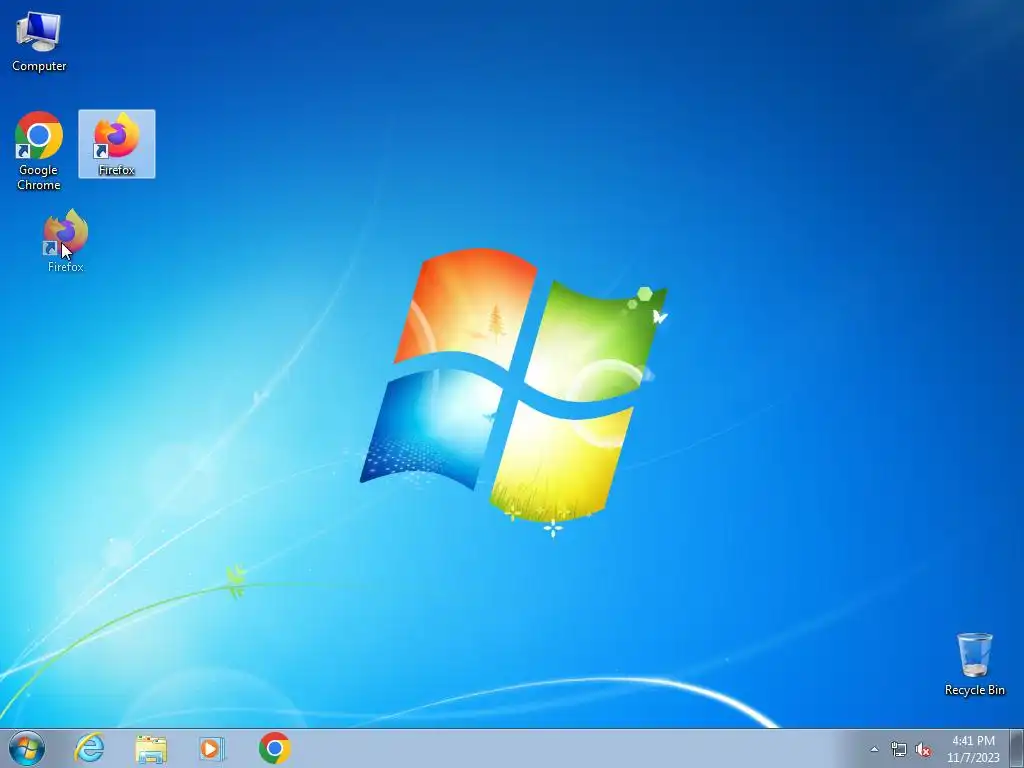
Task: Select the Computer desktop icon
Action: click(x=39, y=42)
